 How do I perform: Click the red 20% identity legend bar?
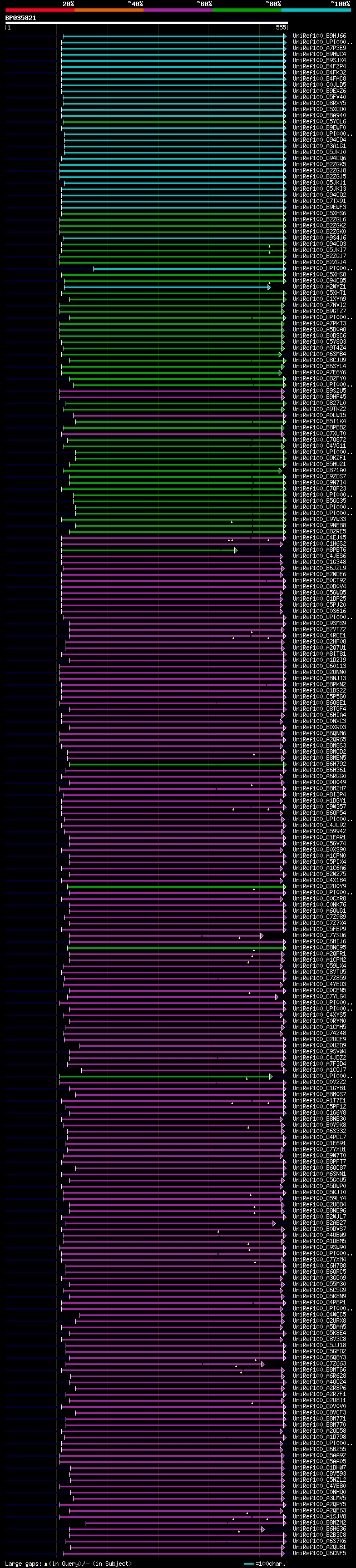(40, 10)
